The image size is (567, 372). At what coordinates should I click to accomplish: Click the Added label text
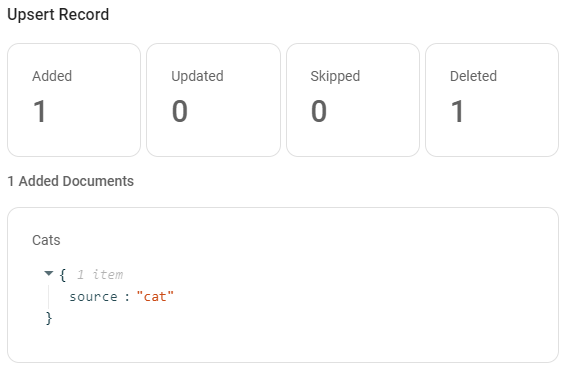click(x=52, y=76)
